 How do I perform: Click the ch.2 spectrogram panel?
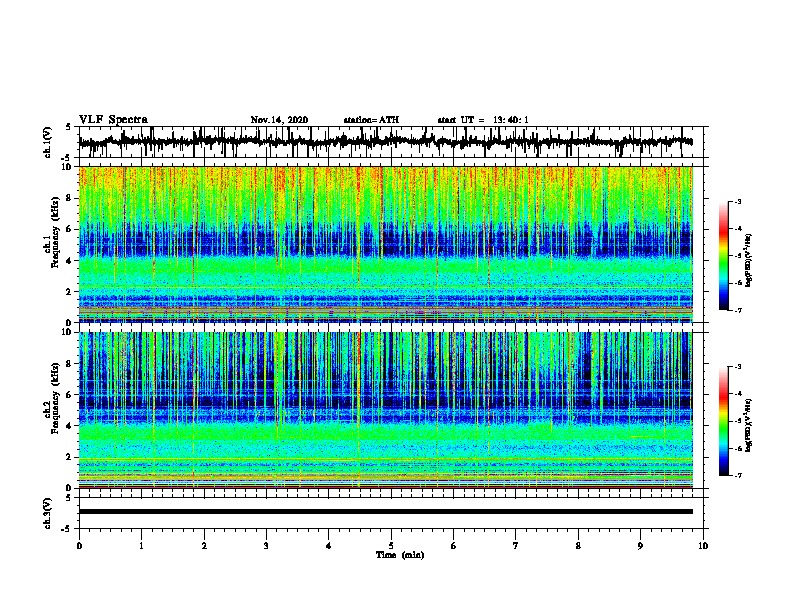tap(386, 410)
